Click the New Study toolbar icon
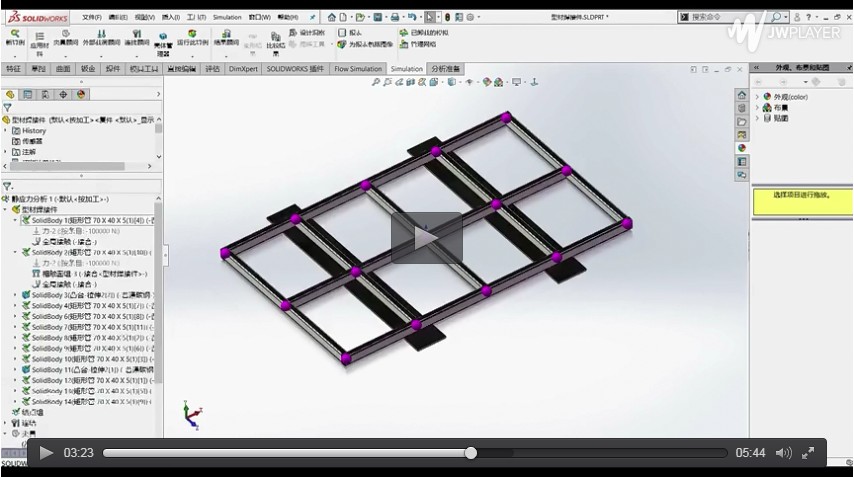854x477 pixels. (14, 37)
